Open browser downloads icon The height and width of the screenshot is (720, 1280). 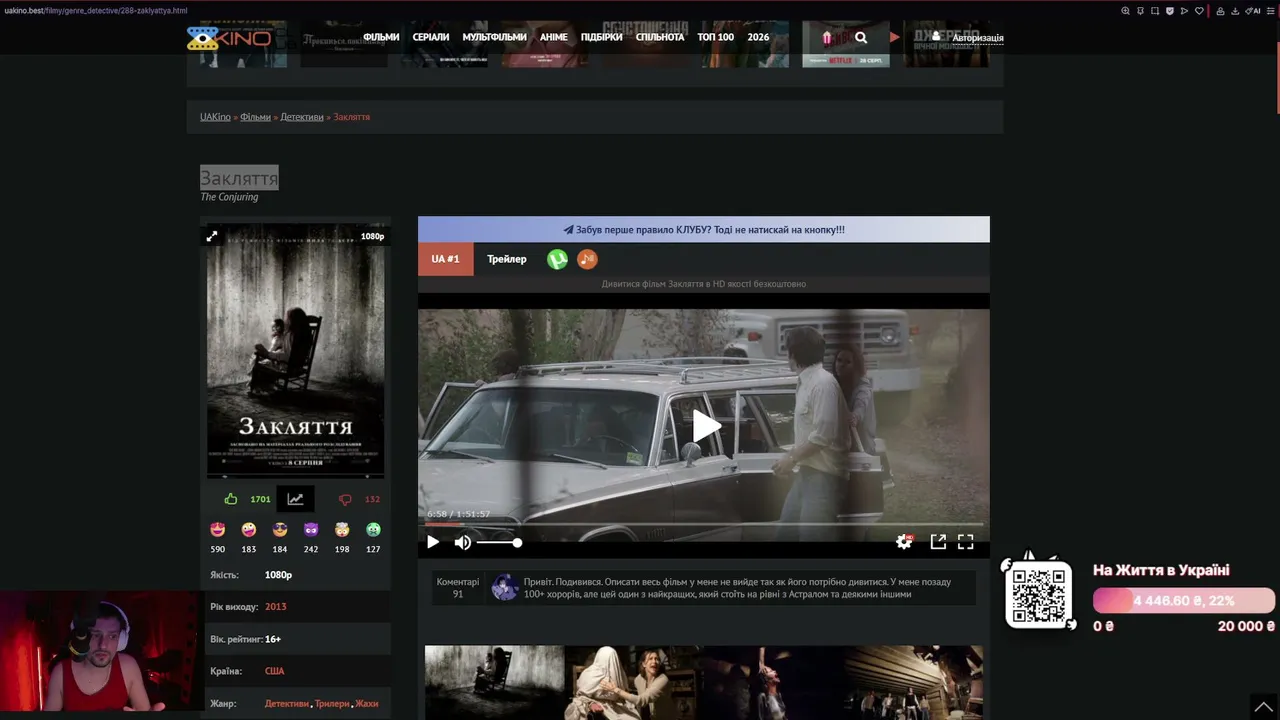[1235, 11]
